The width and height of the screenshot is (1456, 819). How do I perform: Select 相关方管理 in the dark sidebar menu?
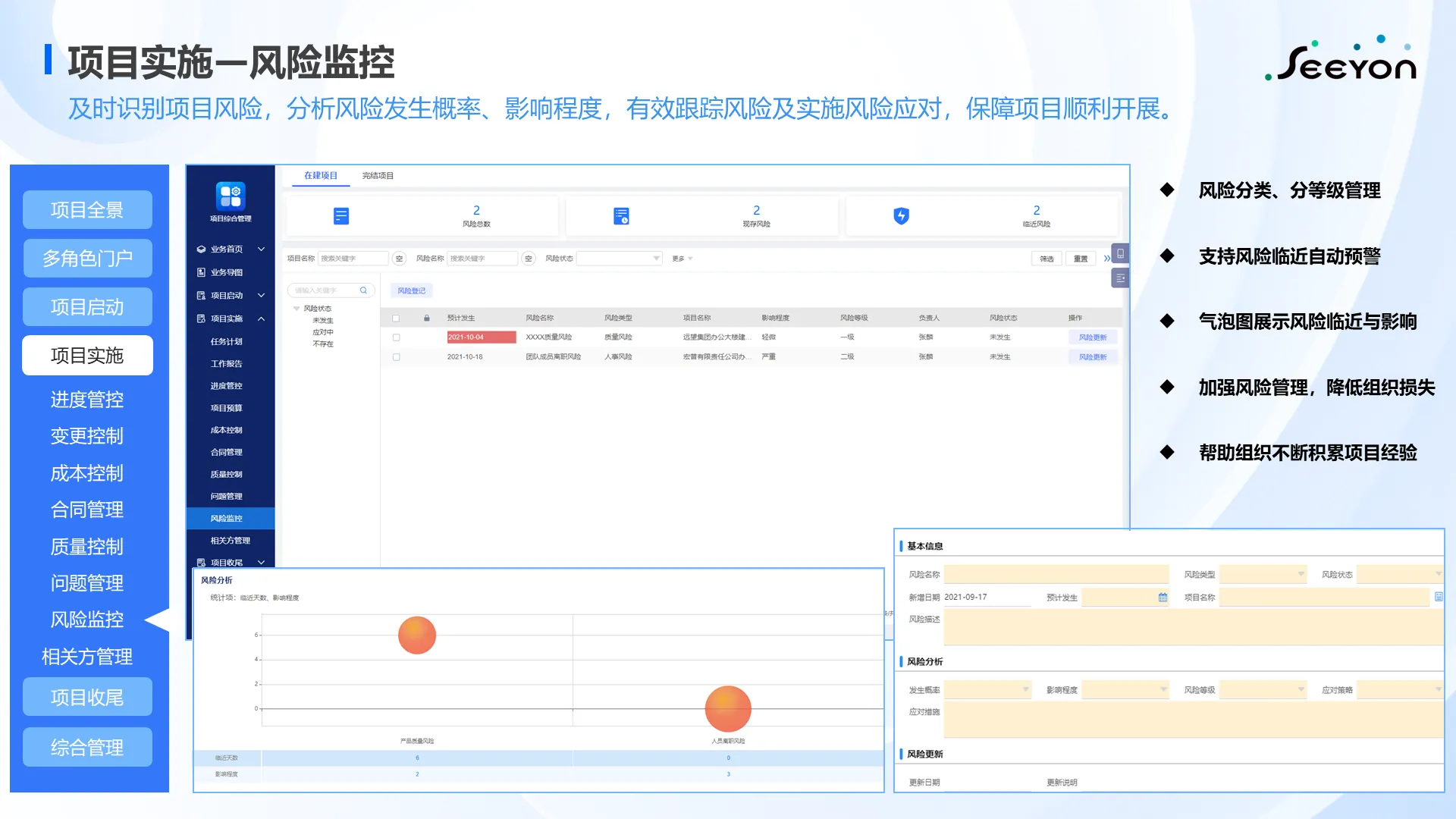coord(231,541)
